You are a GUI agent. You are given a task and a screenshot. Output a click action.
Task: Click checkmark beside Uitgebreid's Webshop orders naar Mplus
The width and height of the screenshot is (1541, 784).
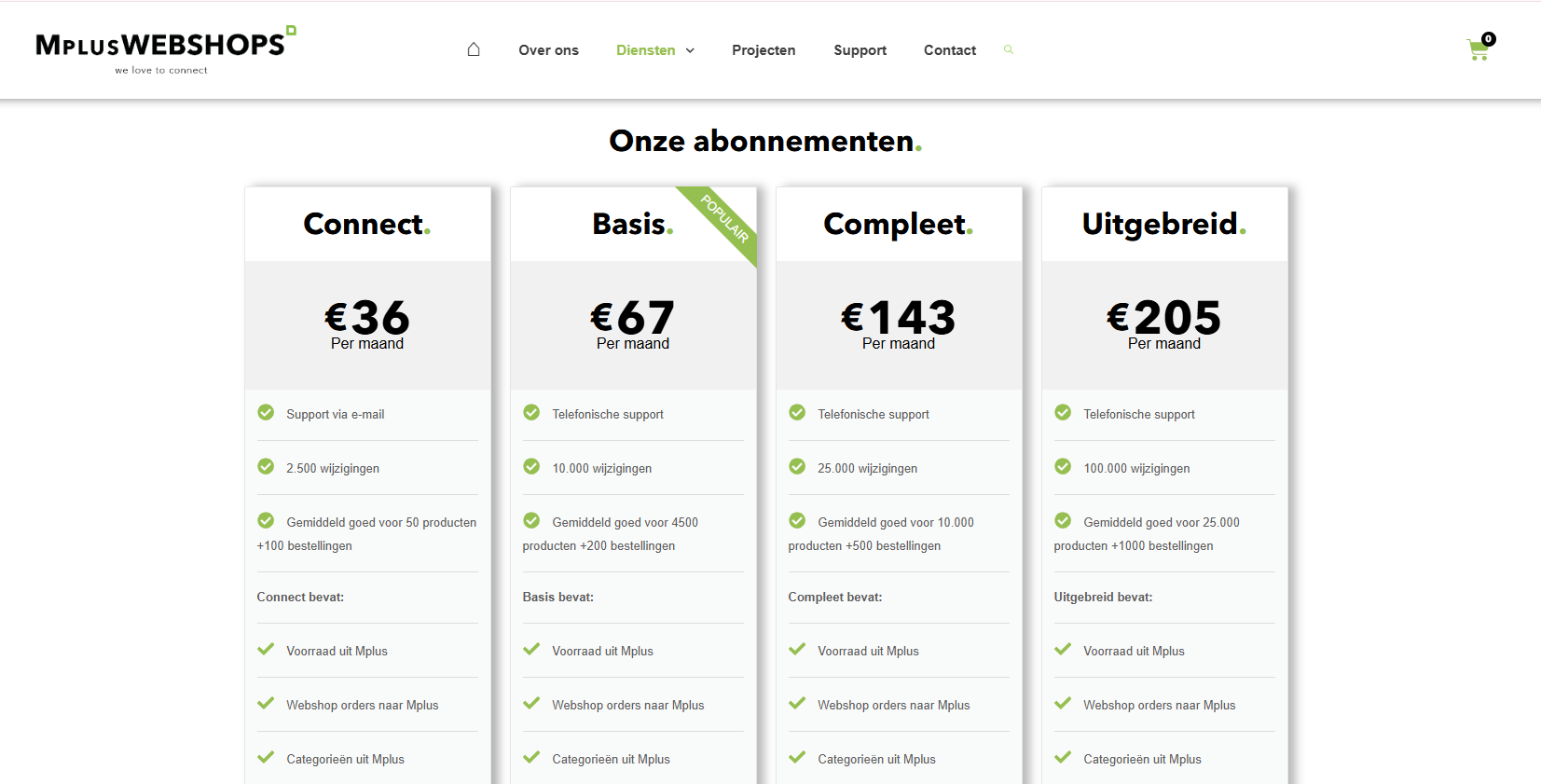pos(1063,704)
